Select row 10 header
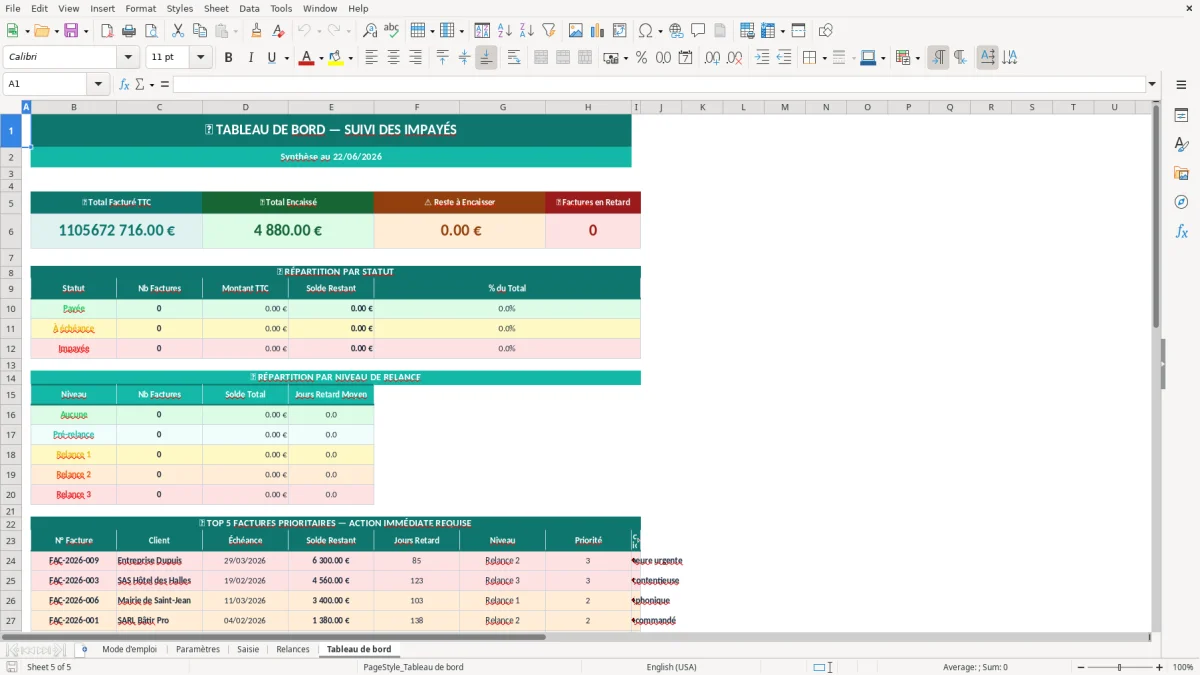Image resolution: width=1200 pixels, height=675 pixels. 11,309
